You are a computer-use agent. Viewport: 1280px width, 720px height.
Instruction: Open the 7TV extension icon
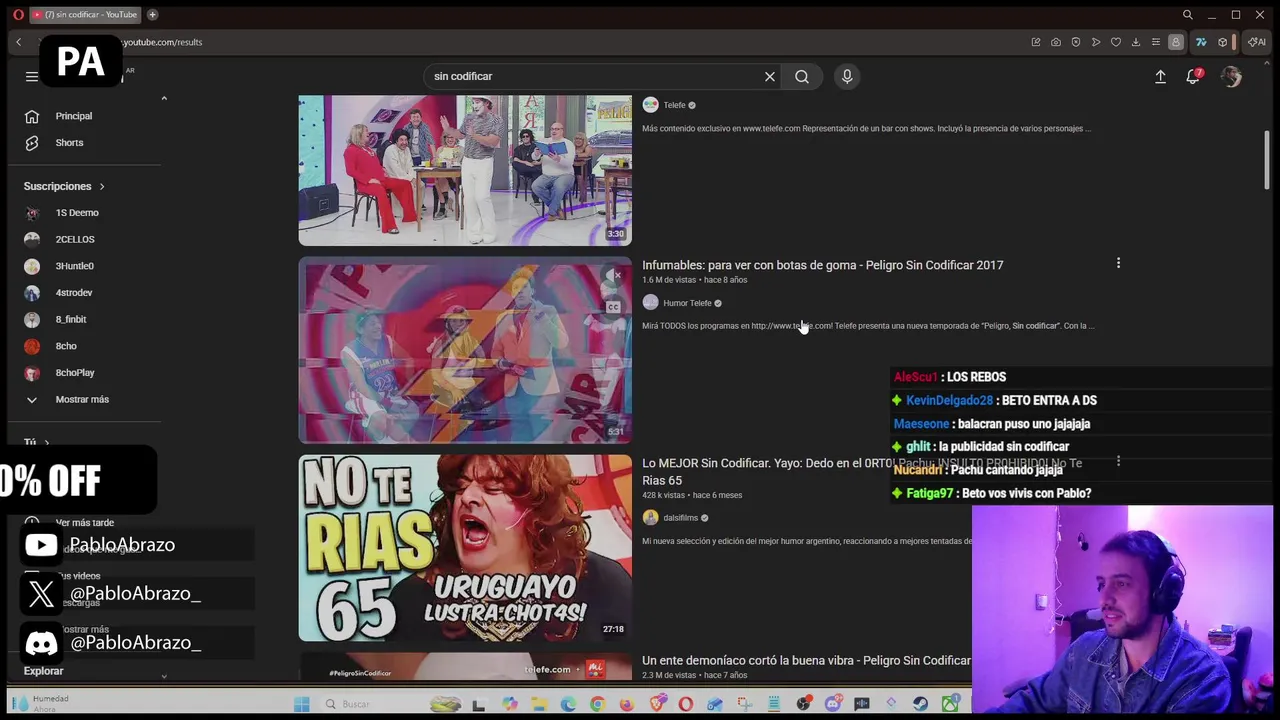[x=1201, y=42]
